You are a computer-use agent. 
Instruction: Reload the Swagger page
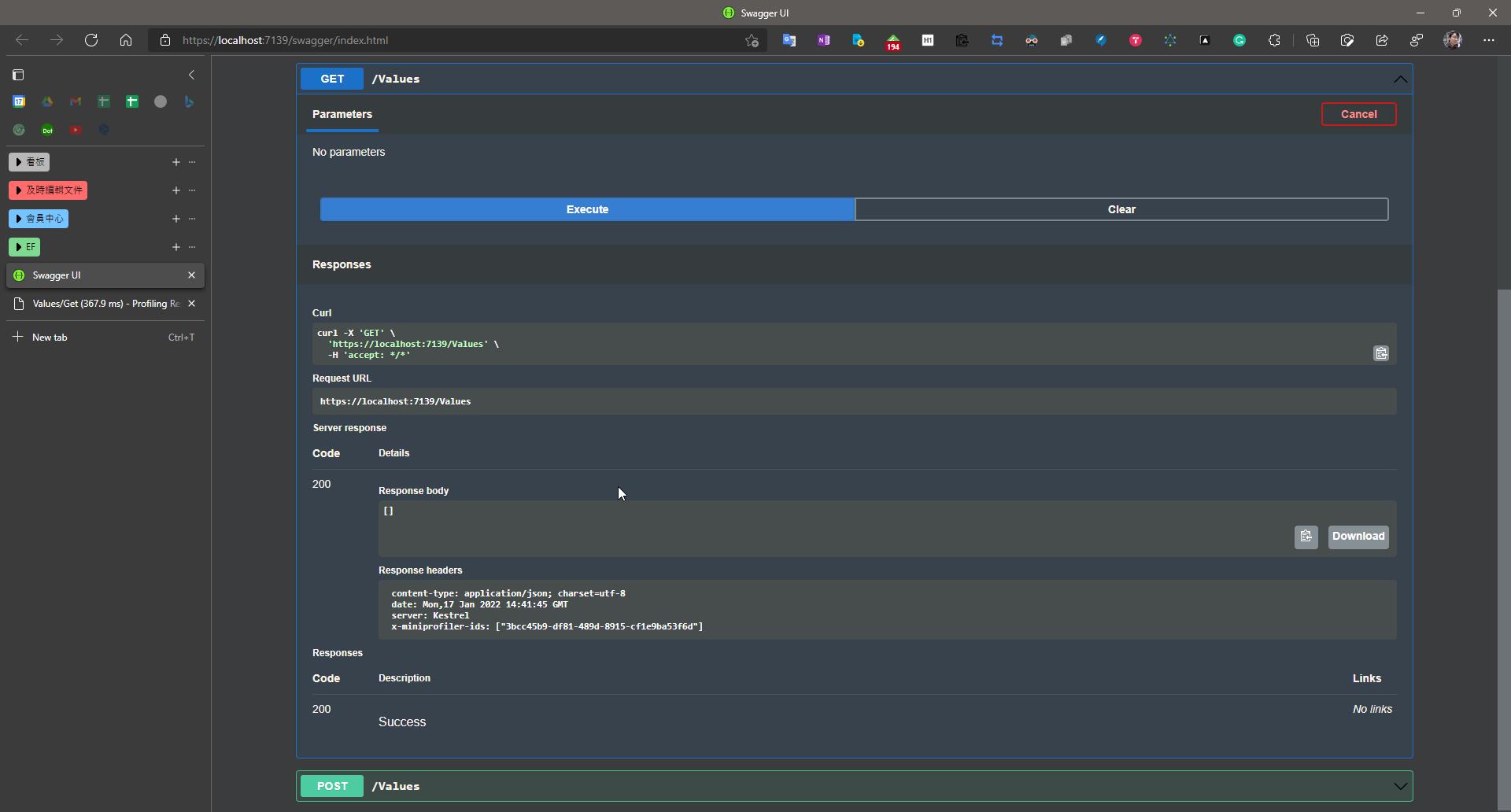[x=91, y=40]
